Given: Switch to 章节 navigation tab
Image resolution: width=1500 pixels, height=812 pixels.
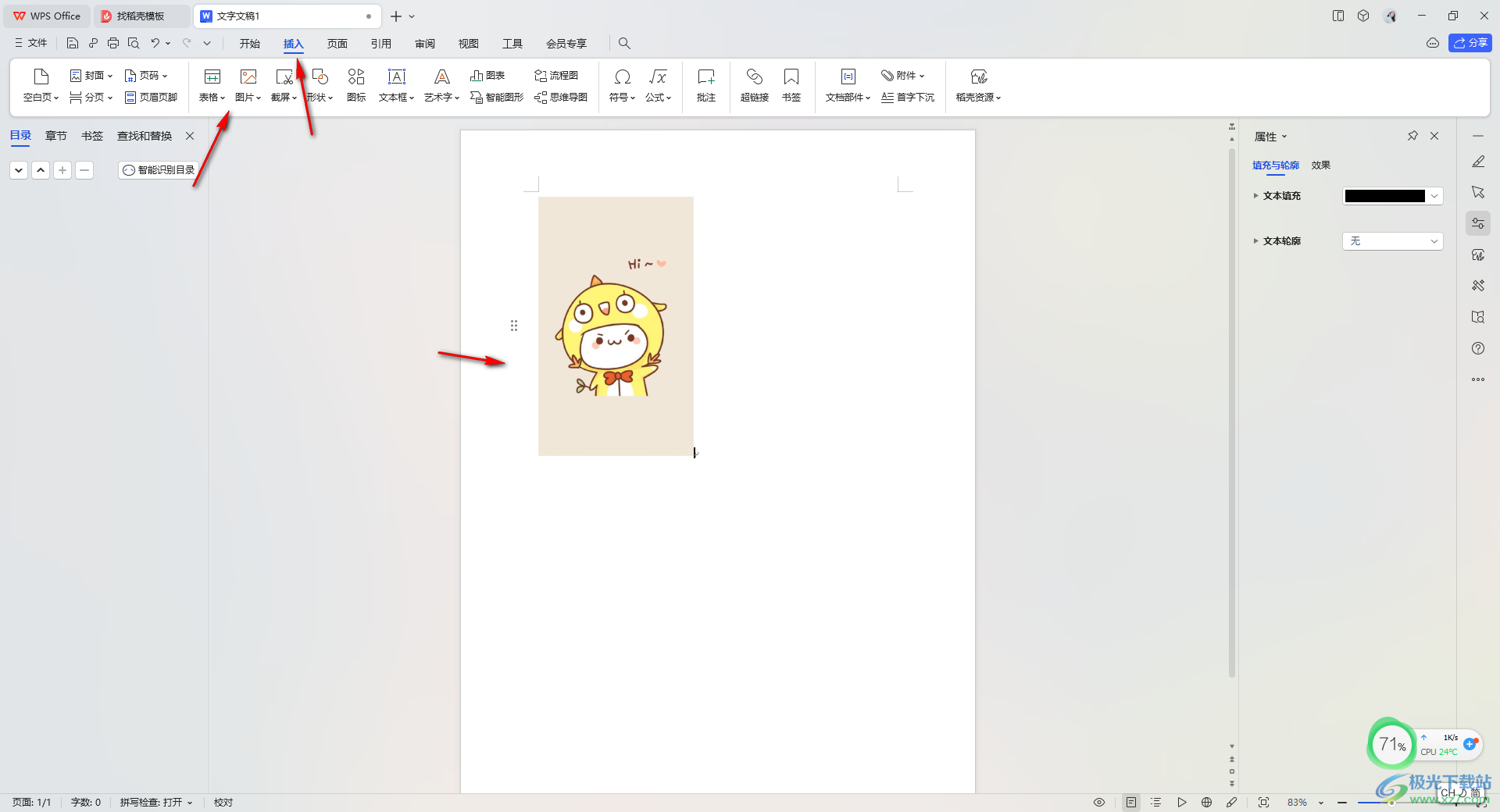Looking at the screenshot, I should click(x=56, y=136).
